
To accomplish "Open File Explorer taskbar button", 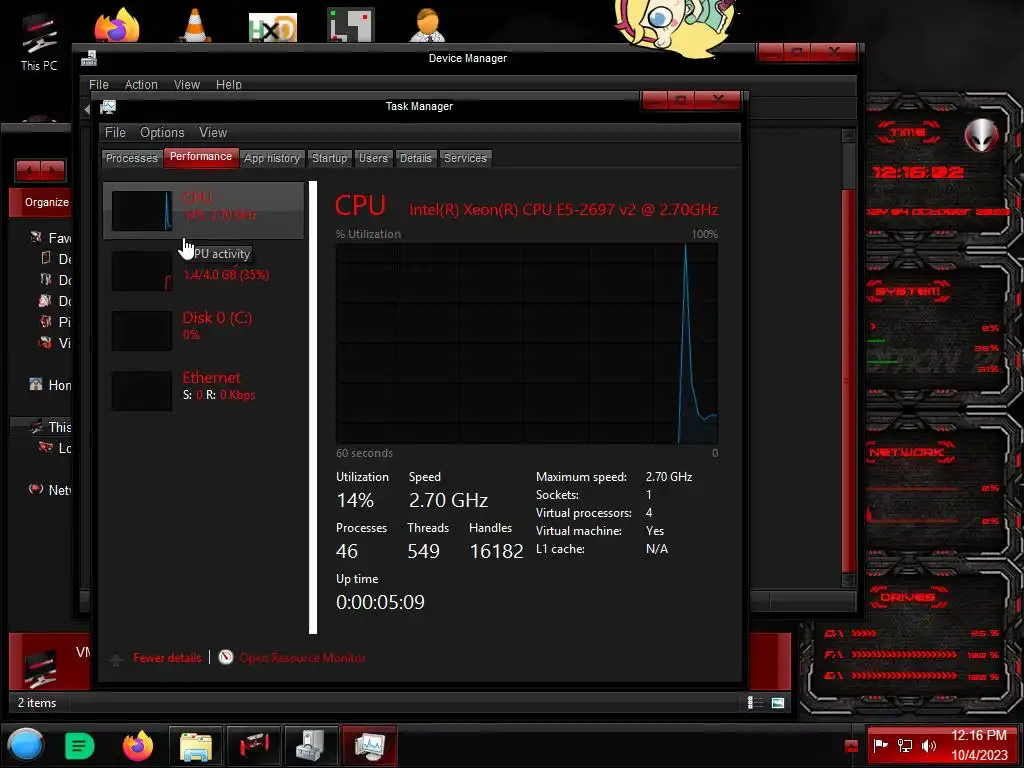I will click(196, 746).
